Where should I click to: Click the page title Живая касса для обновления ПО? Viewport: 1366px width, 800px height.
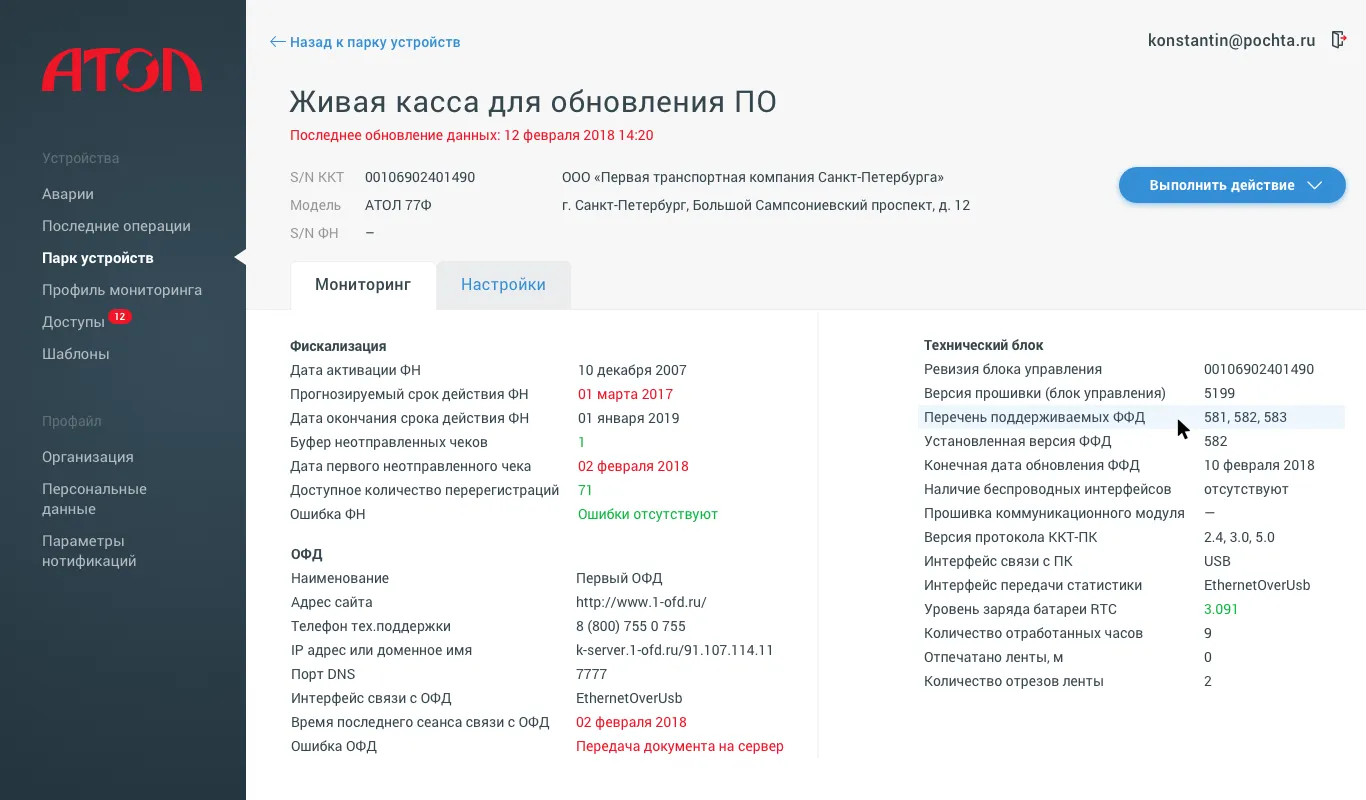533,102
